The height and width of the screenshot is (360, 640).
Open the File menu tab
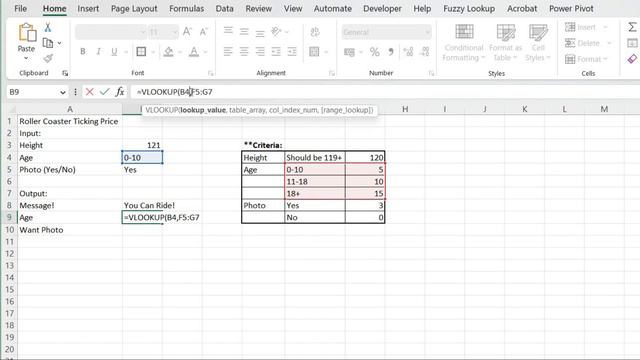20,9
